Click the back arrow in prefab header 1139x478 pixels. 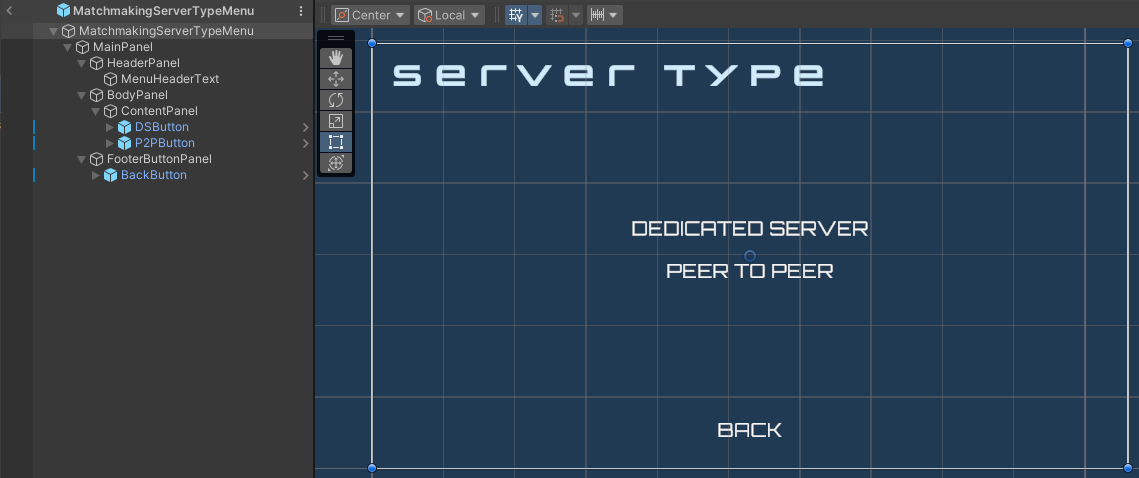9,11
